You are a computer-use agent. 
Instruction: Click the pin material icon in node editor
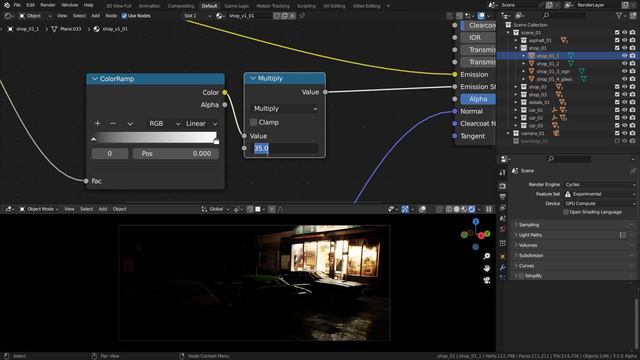[302, 16]
